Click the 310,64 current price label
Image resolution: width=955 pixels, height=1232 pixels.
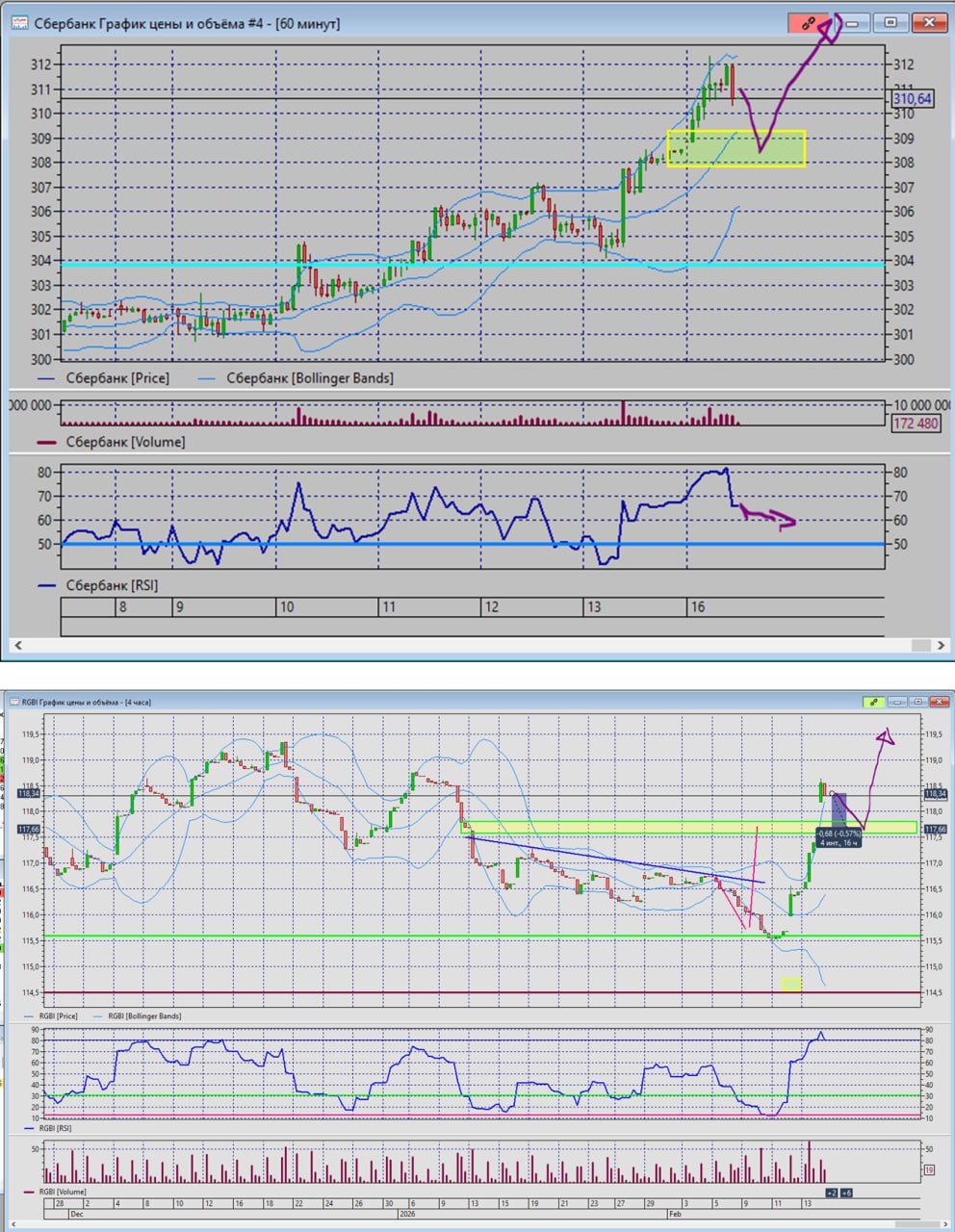[x=912, y=98]
